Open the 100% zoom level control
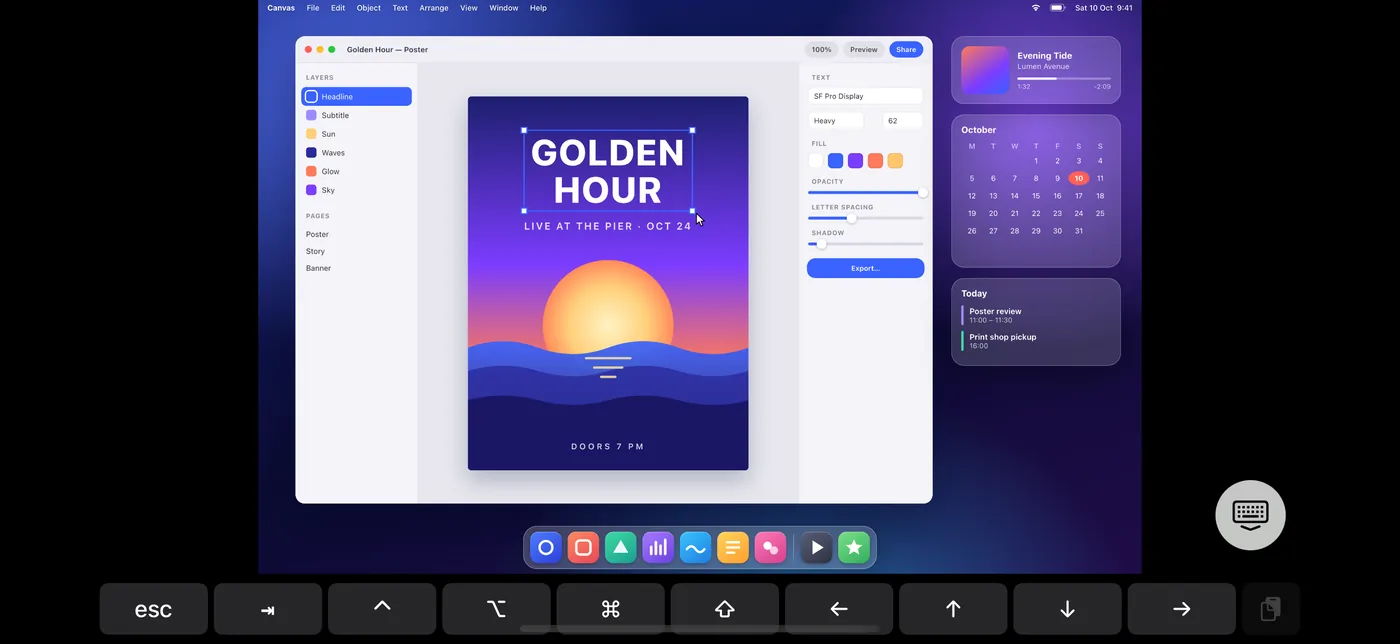Image resolution: width=1400 pixels, height=644 pixels. pos(822,49)
